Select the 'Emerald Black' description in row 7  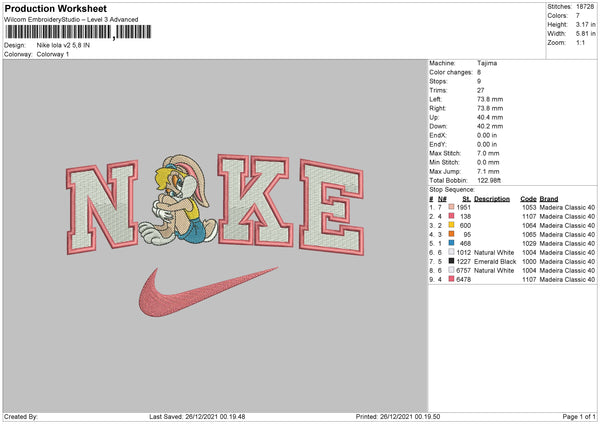495,261
